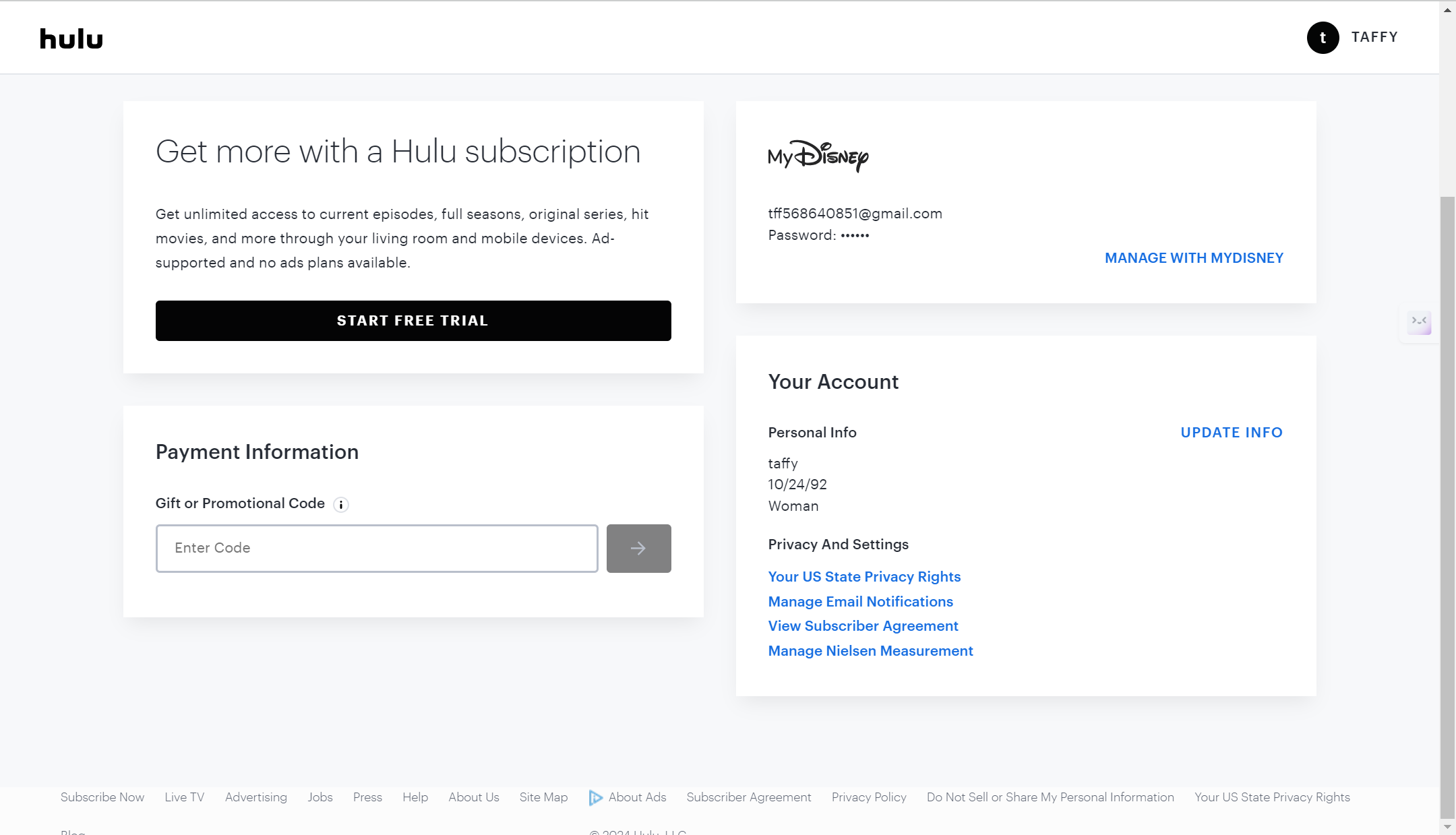Open Manage Email Notifications link
The width and height of the screenshot is (1456, 835).
pos(860,602)
